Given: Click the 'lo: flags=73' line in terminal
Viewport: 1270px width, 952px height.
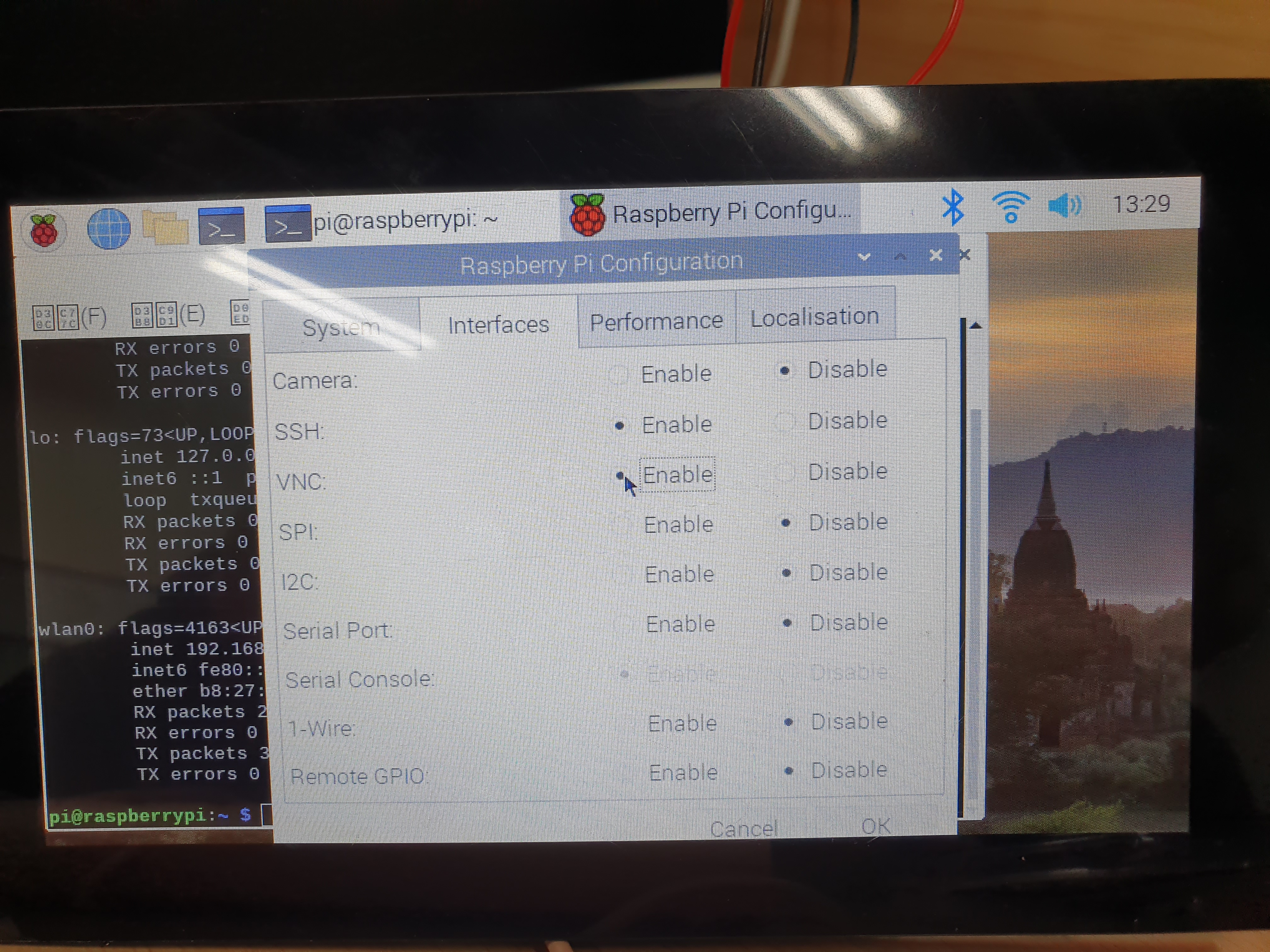Looking at the screenshot, I should pos(141,436).
